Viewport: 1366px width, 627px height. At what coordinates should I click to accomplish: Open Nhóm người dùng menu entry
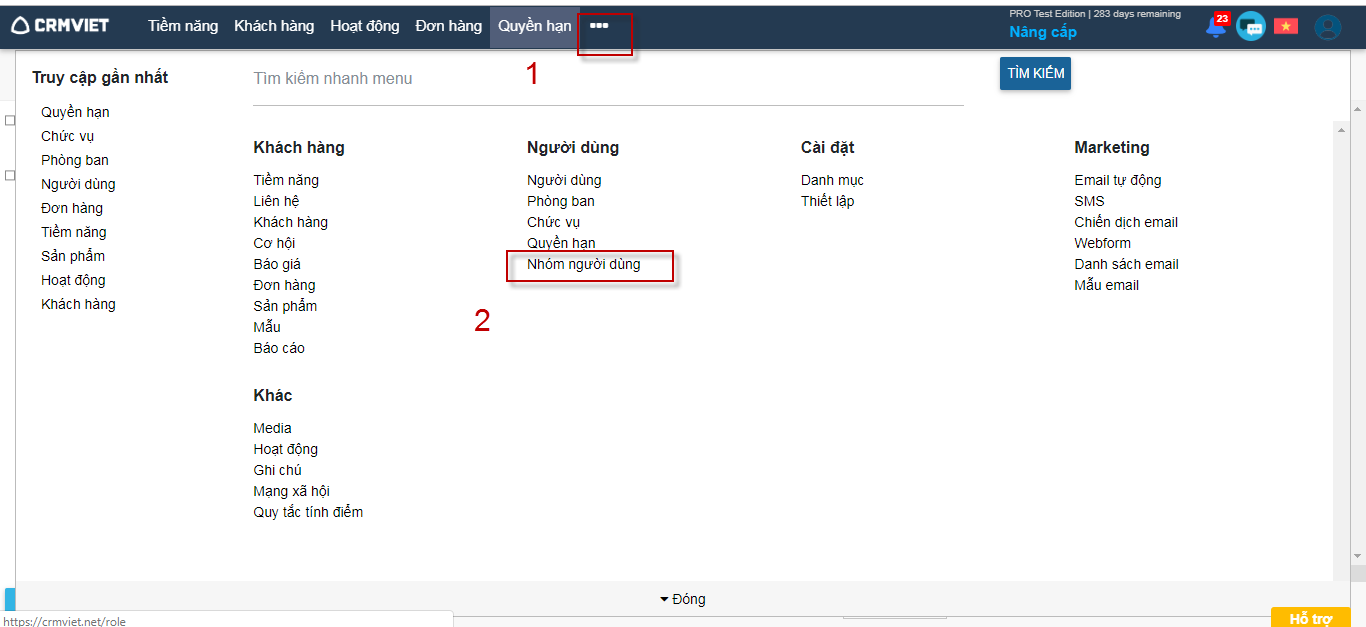click(583, 265)
